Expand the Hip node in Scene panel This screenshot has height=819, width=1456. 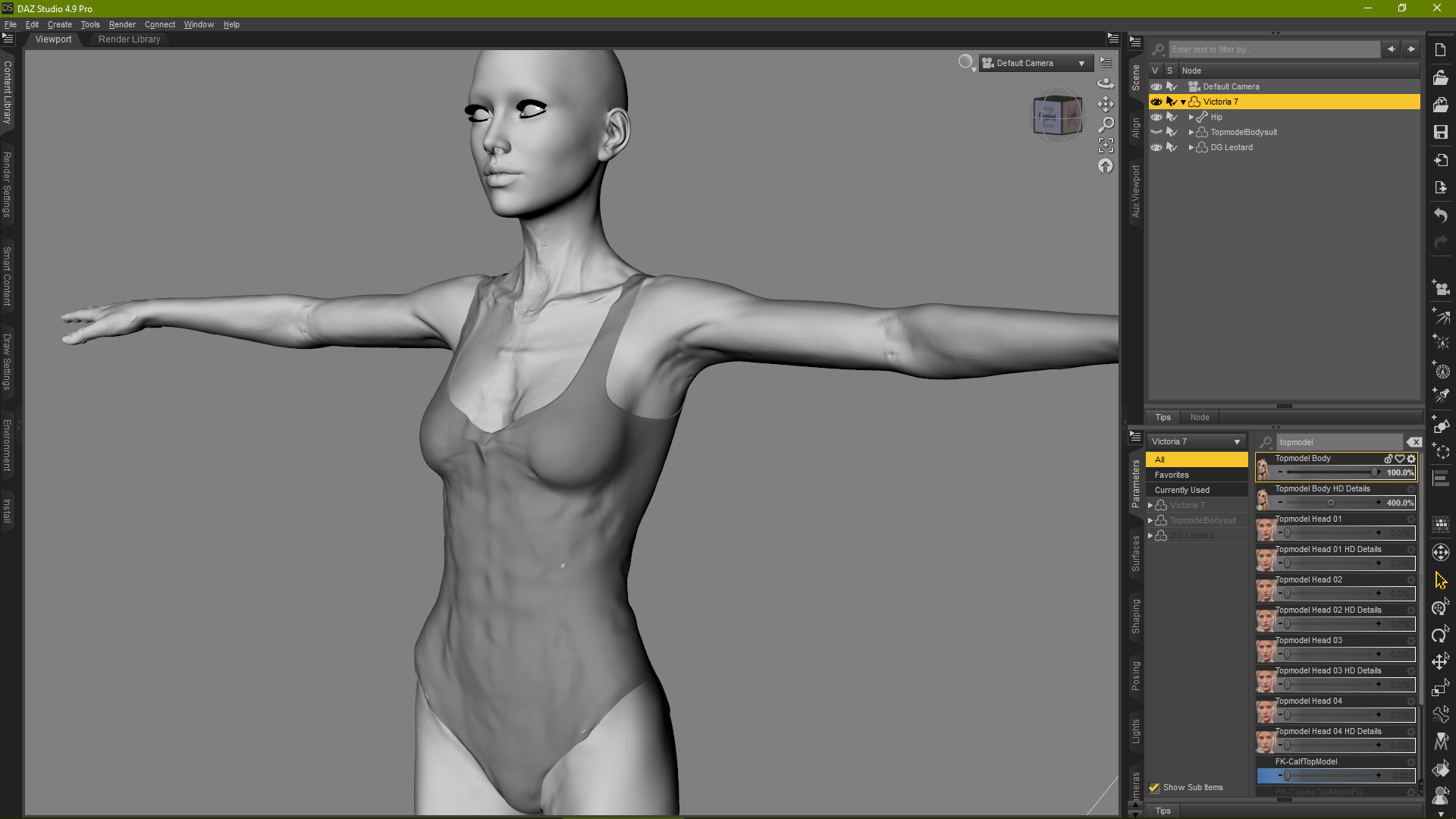(1191, 117)
